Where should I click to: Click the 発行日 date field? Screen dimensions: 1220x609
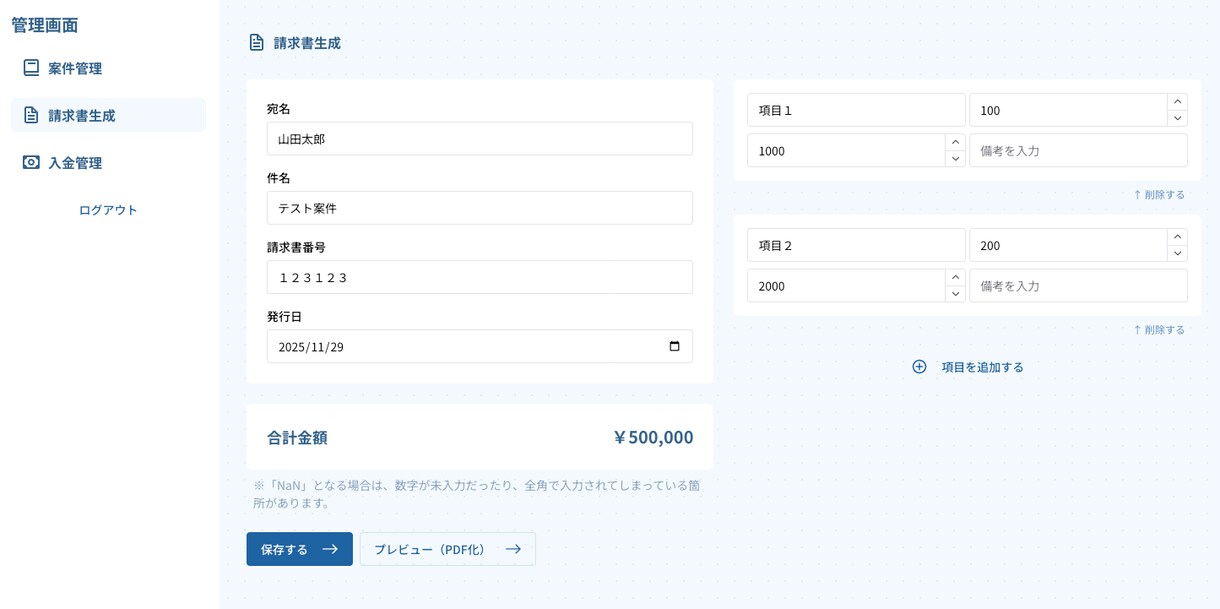tap(480, 346)
